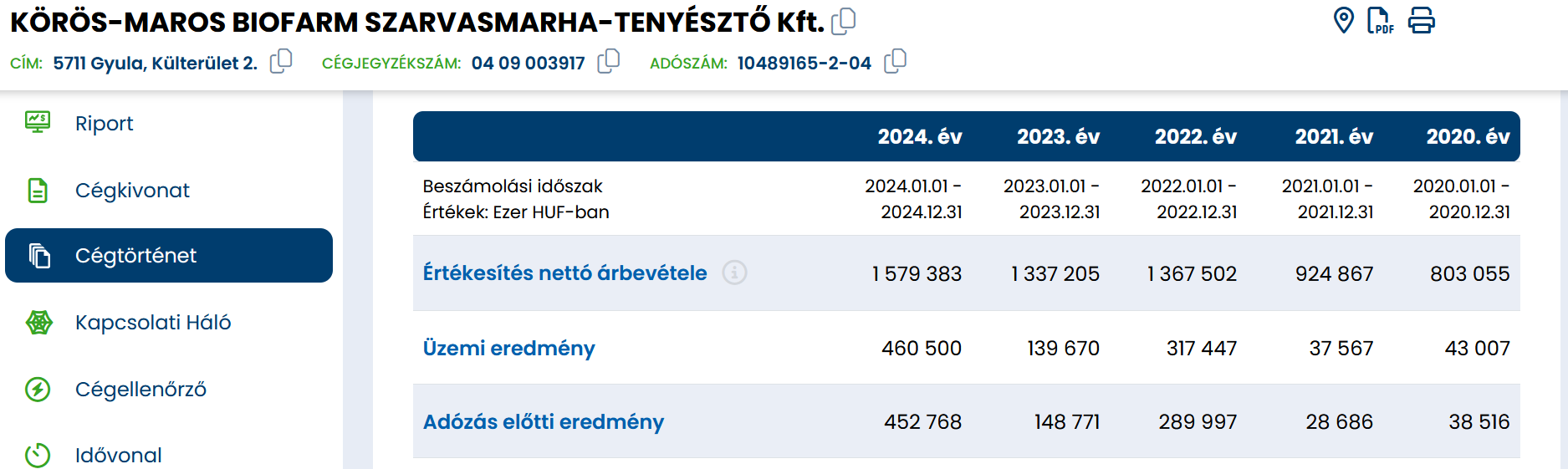The height and width of the screenshot is (469, 1568).
Task: Copy the adószám tax number
Action: click(x=895, y=62)
